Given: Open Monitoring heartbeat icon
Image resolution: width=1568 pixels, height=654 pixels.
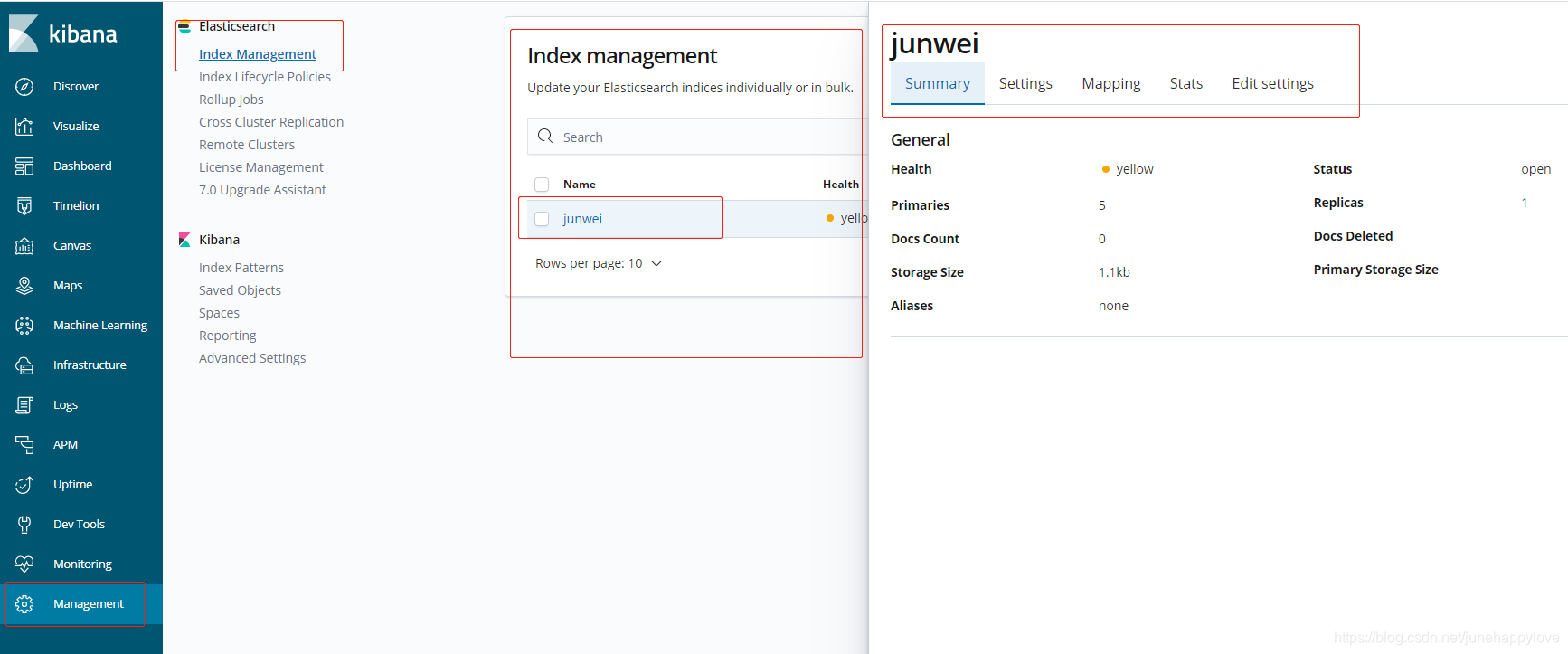Looking at the screenshot, I should point(24,564).
